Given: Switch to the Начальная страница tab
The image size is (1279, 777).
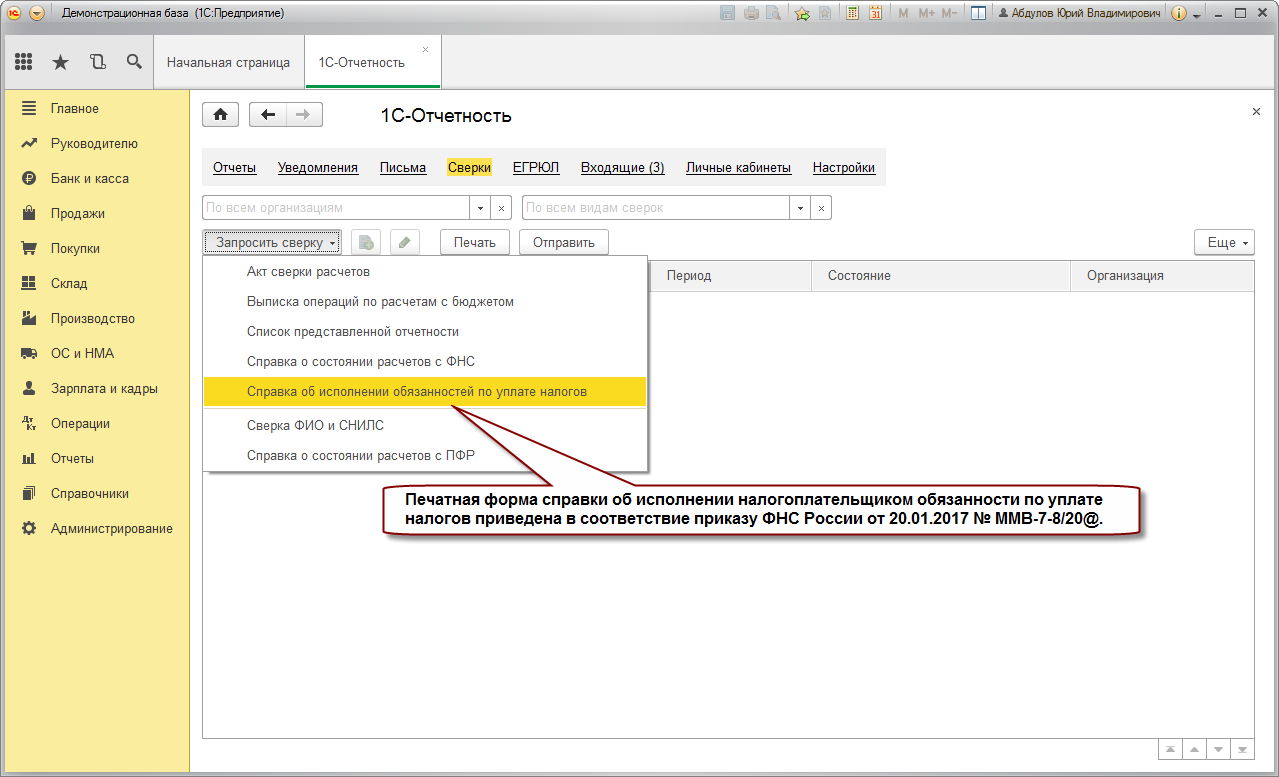Looking at the screenshot, I should 228,62.
